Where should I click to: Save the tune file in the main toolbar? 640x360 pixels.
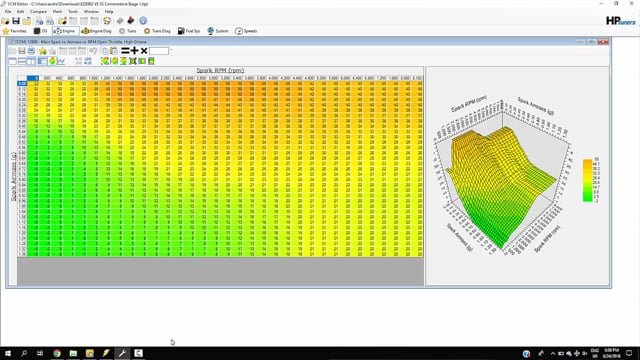click(16, 21)
